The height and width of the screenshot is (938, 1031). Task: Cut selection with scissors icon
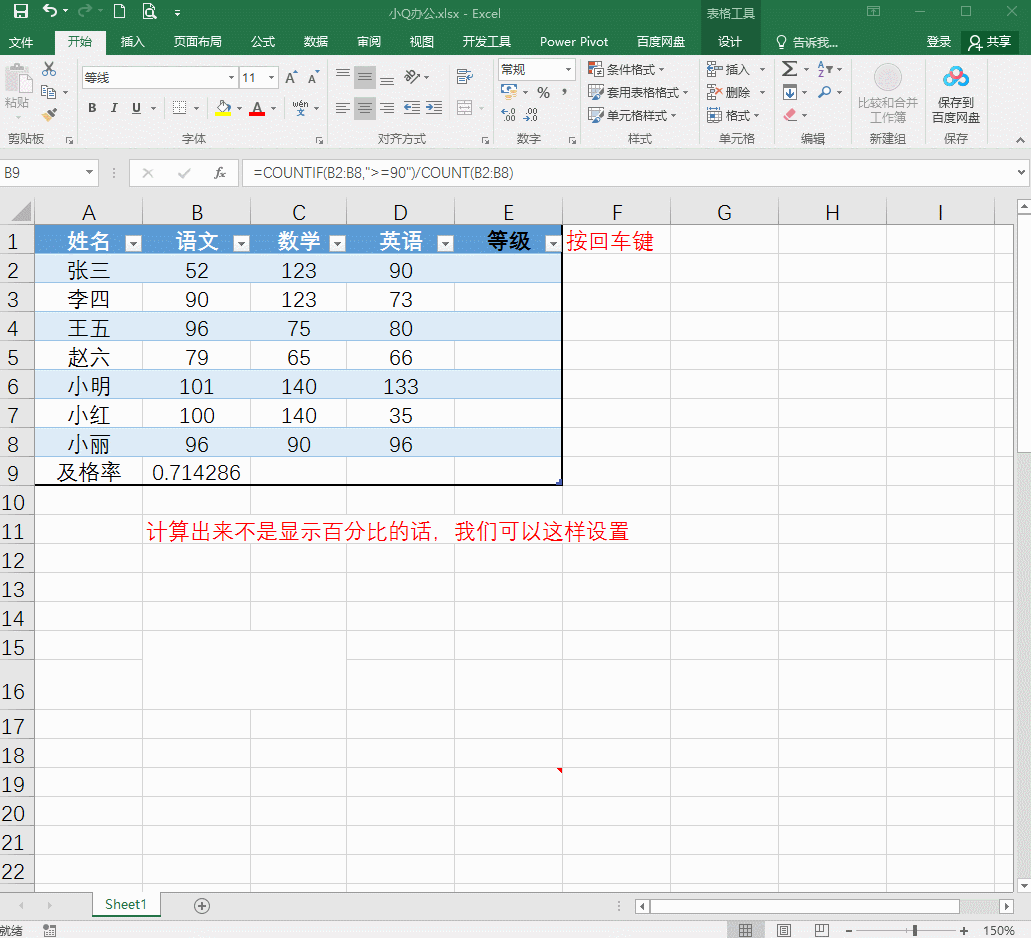point(49,69)
